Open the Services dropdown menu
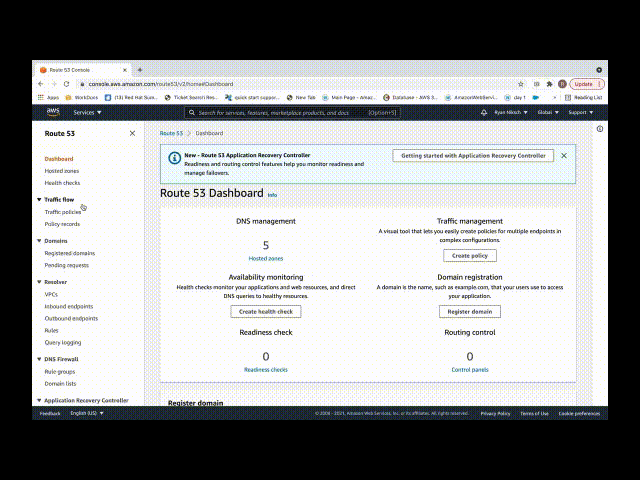Viewport: 640px width, 480px height. [87, 112]
